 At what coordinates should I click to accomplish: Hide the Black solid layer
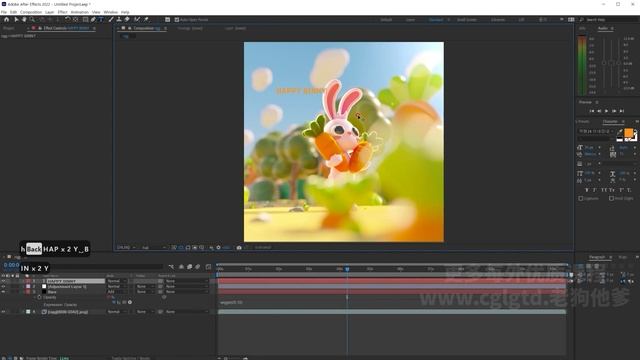point(3,292)
